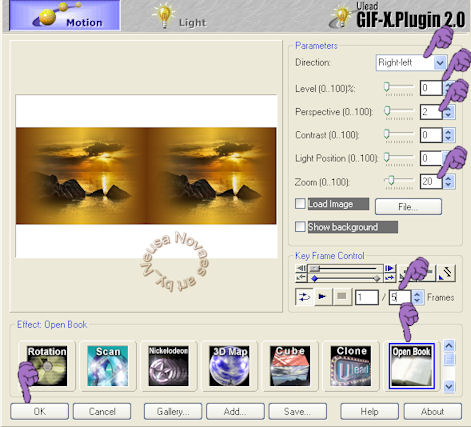Click the OK button

(x=39, y=412)
